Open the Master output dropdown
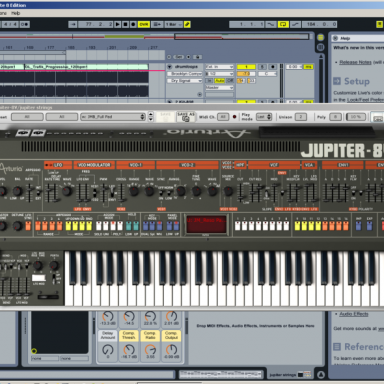This screenshot has width=384, height=384. [x=219, y=88]
